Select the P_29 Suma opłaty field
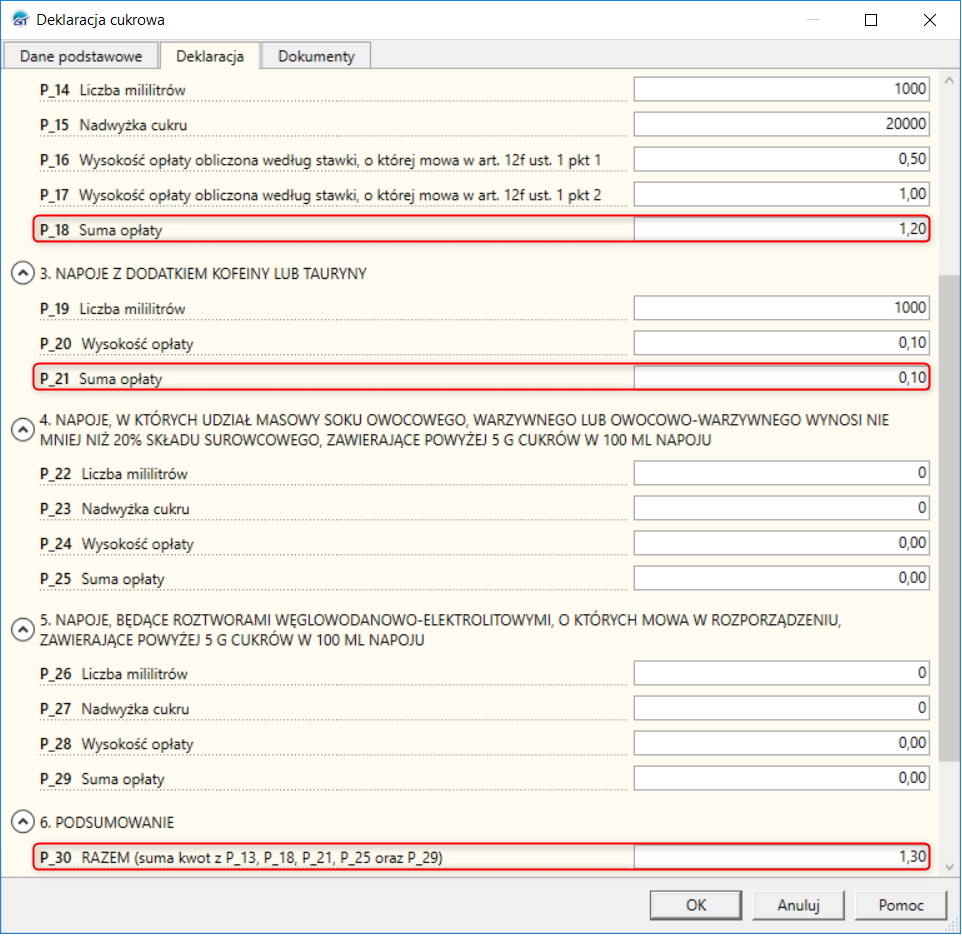The image size is (962, 936). pos(782,778)
